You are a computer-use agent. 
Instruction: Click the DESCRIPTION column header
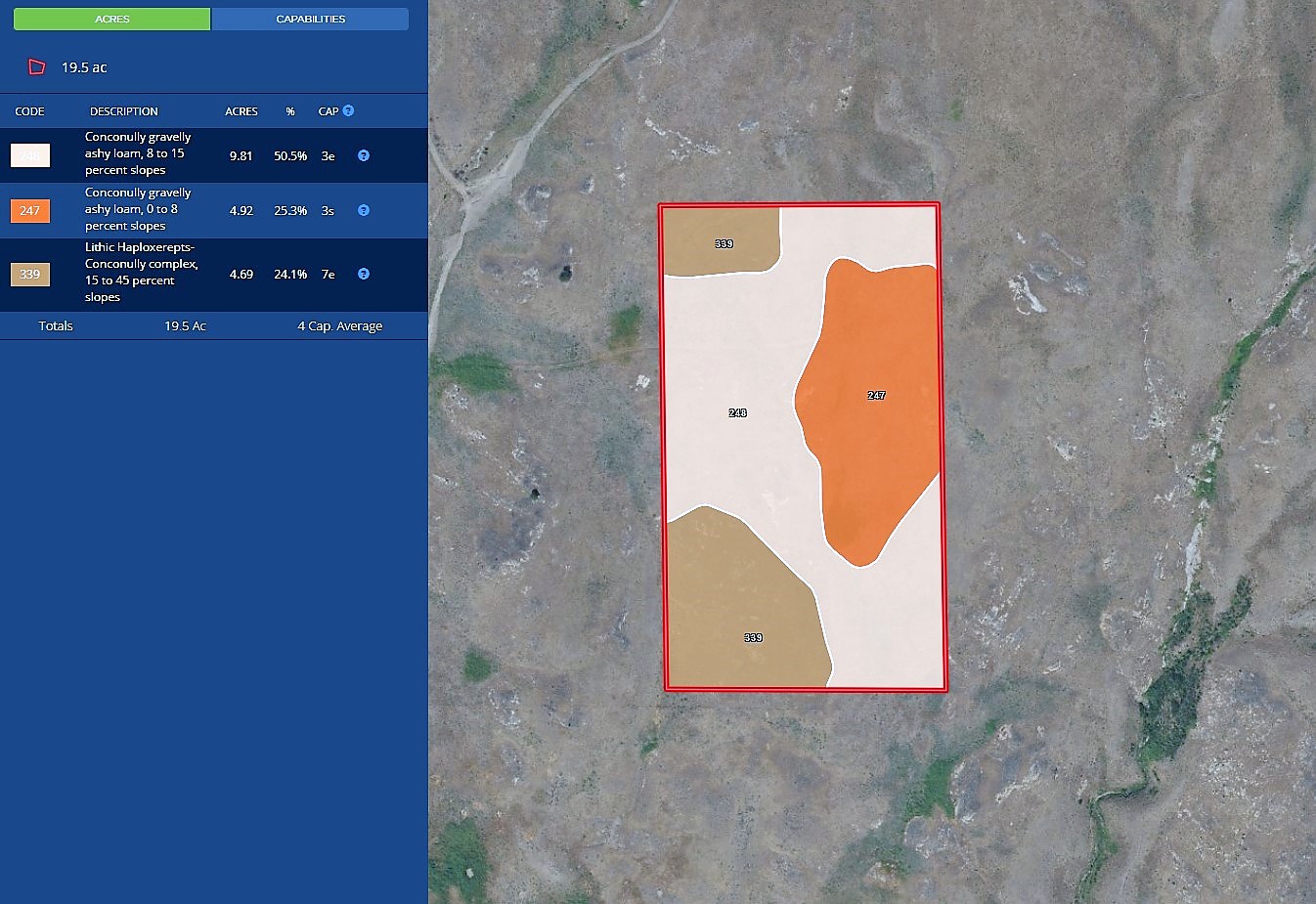pos(124,111)
